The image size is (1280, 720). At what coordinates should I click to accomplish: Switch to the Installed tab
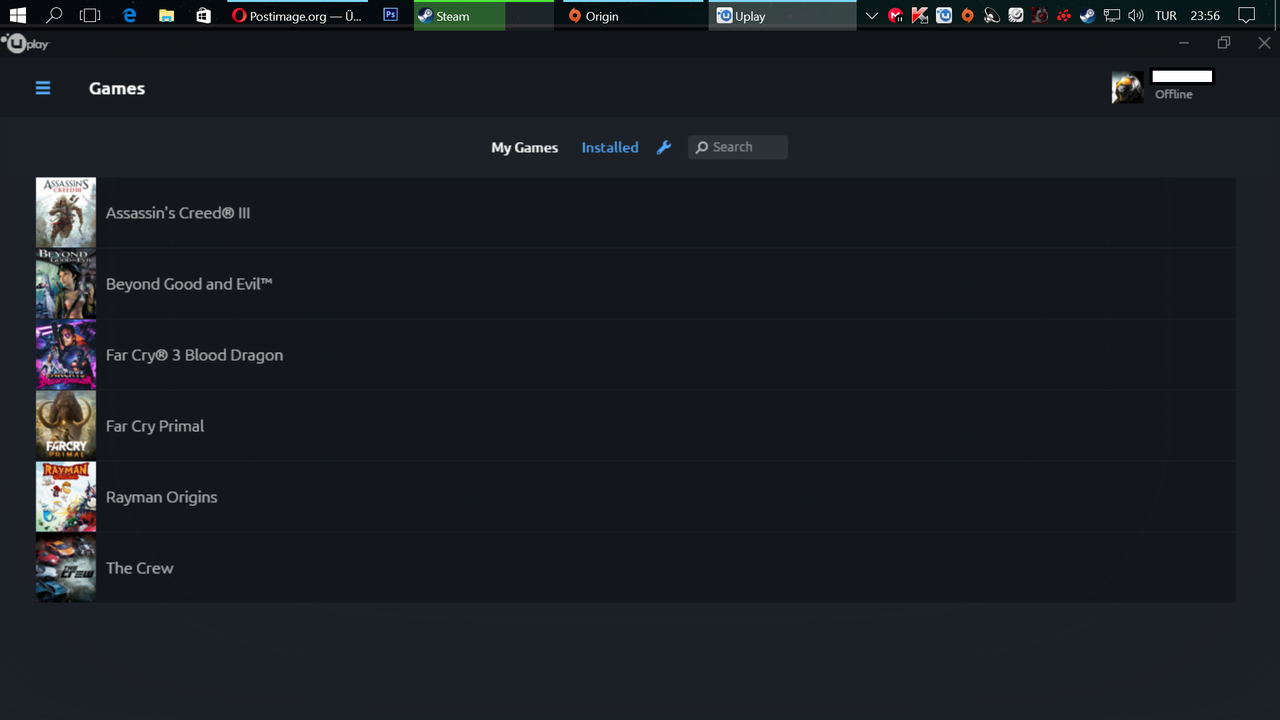pyautogui.click(x=610, y=147)
